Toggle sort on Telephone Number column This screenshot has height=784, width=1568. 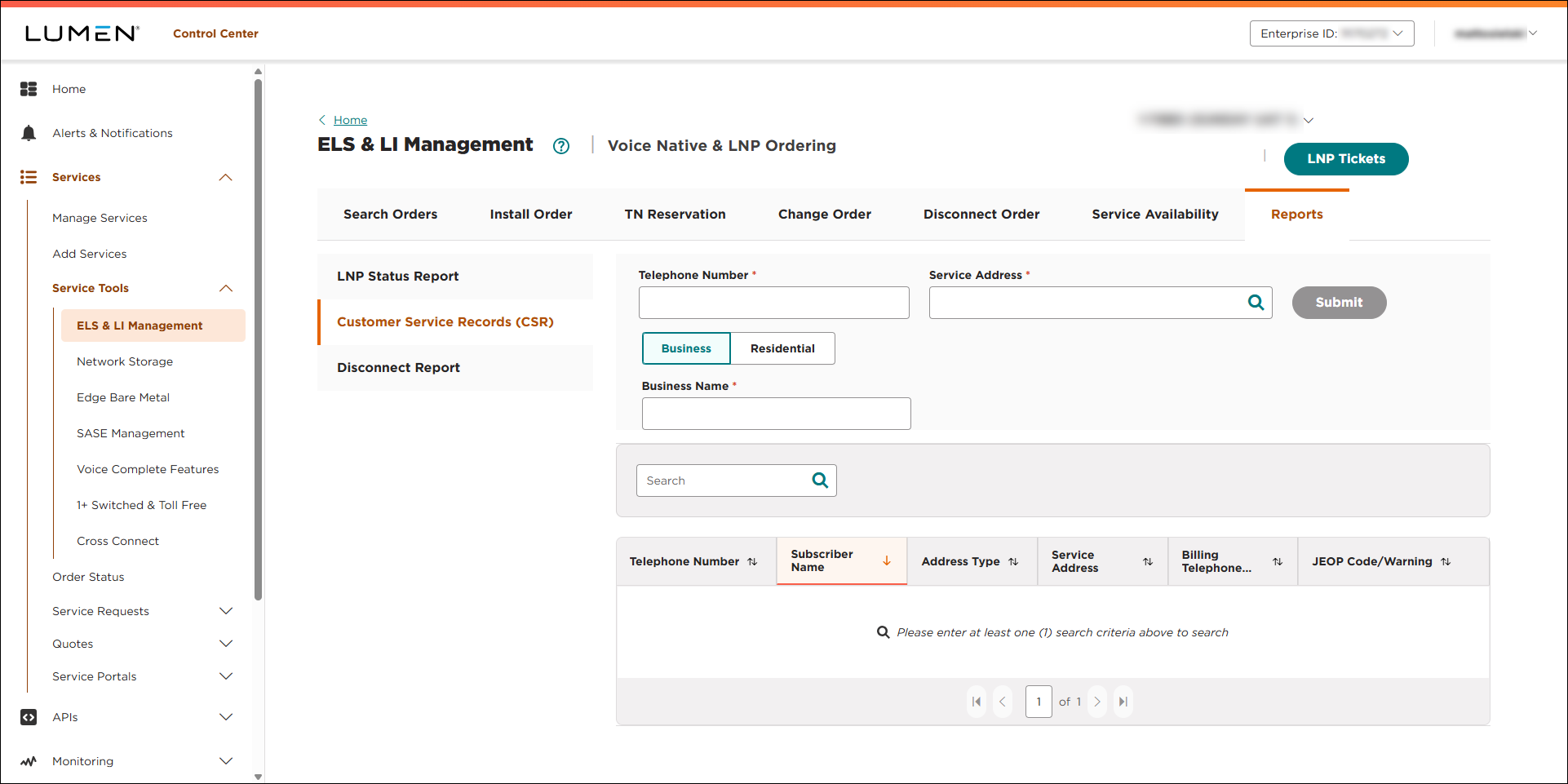751,561
